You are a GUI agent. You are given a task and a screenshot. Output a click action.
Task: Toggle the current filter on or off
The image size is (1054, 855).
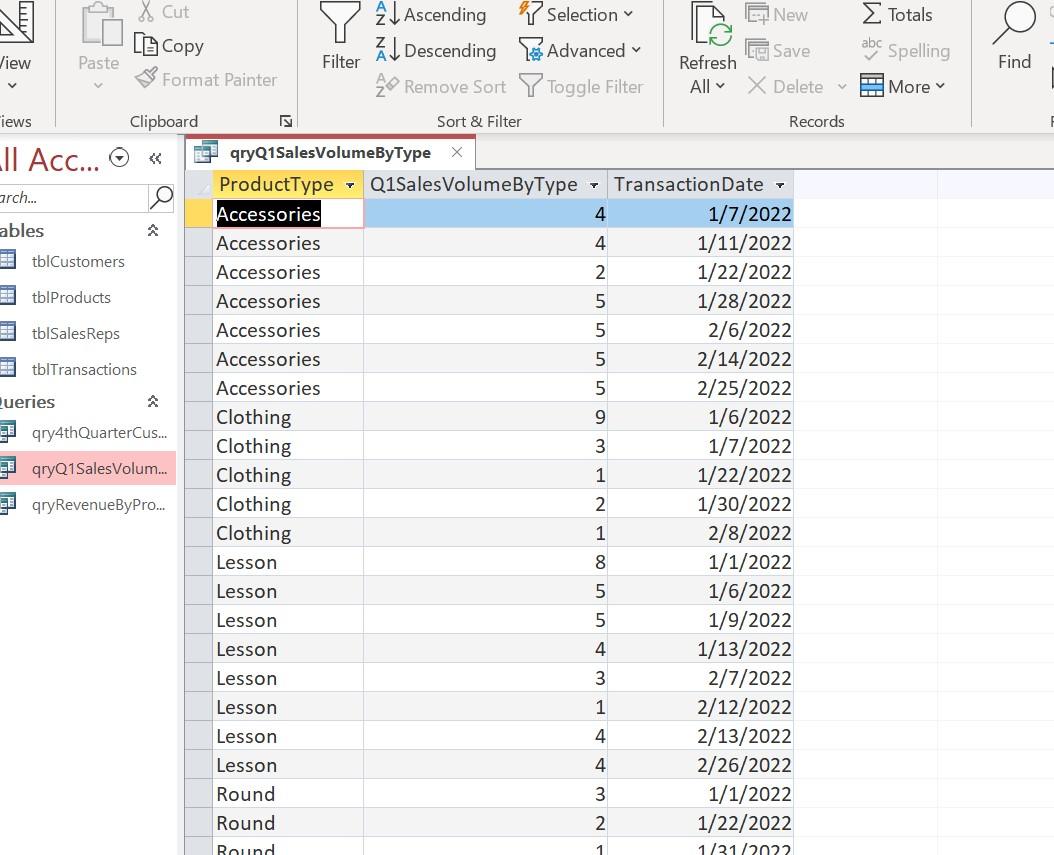582,86
